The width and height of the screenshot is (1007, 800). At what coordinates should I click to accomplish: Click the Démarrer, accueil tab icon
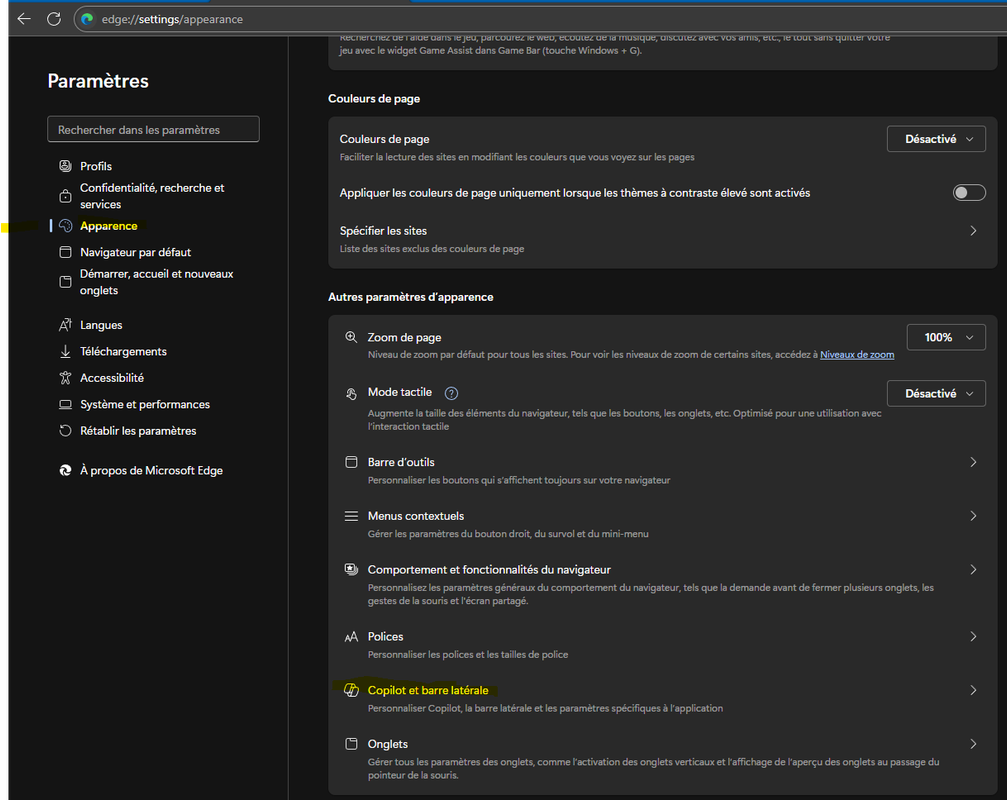click(65, 282)
